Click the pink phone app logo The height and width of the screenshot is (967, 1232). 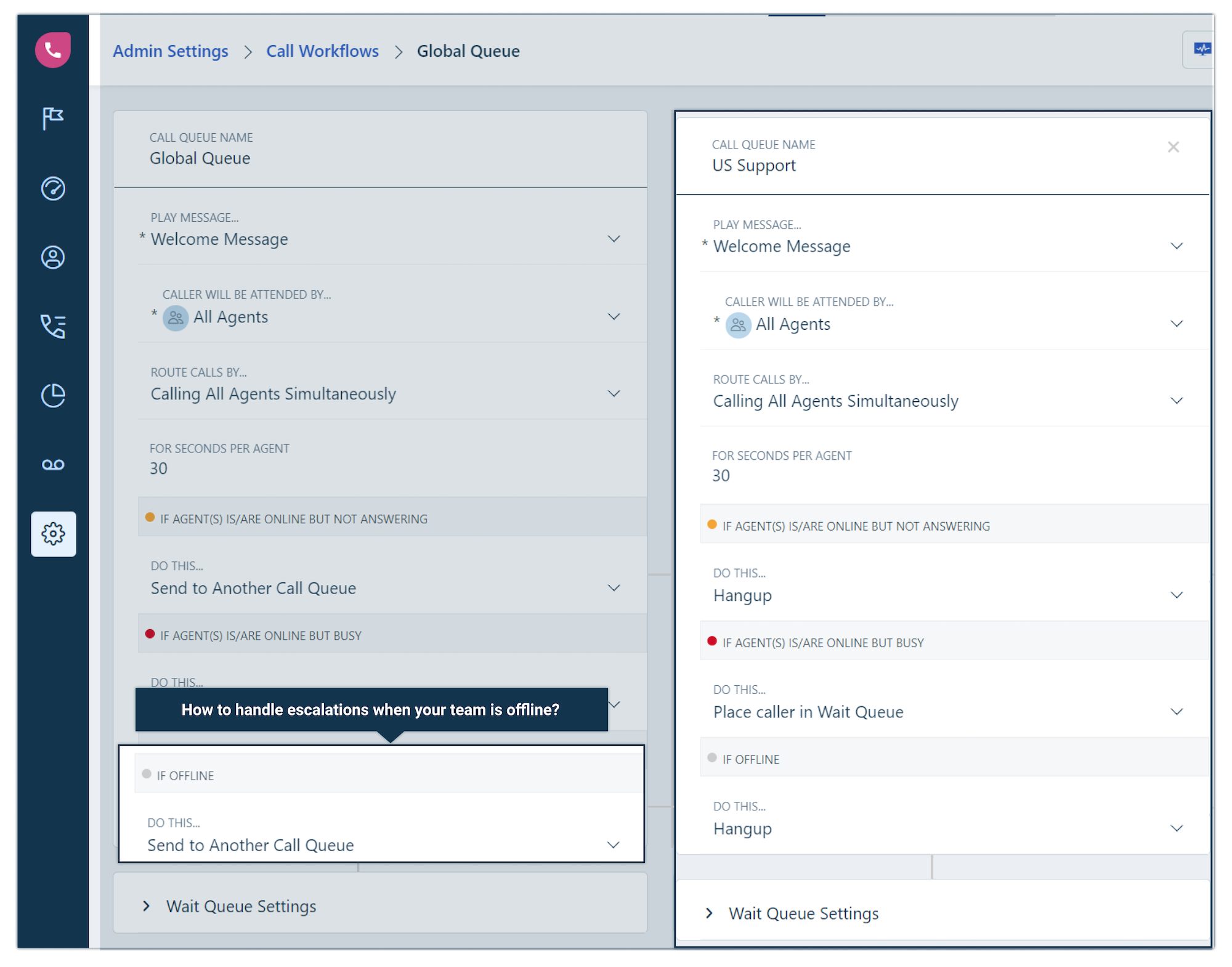(x=53, y=50)
